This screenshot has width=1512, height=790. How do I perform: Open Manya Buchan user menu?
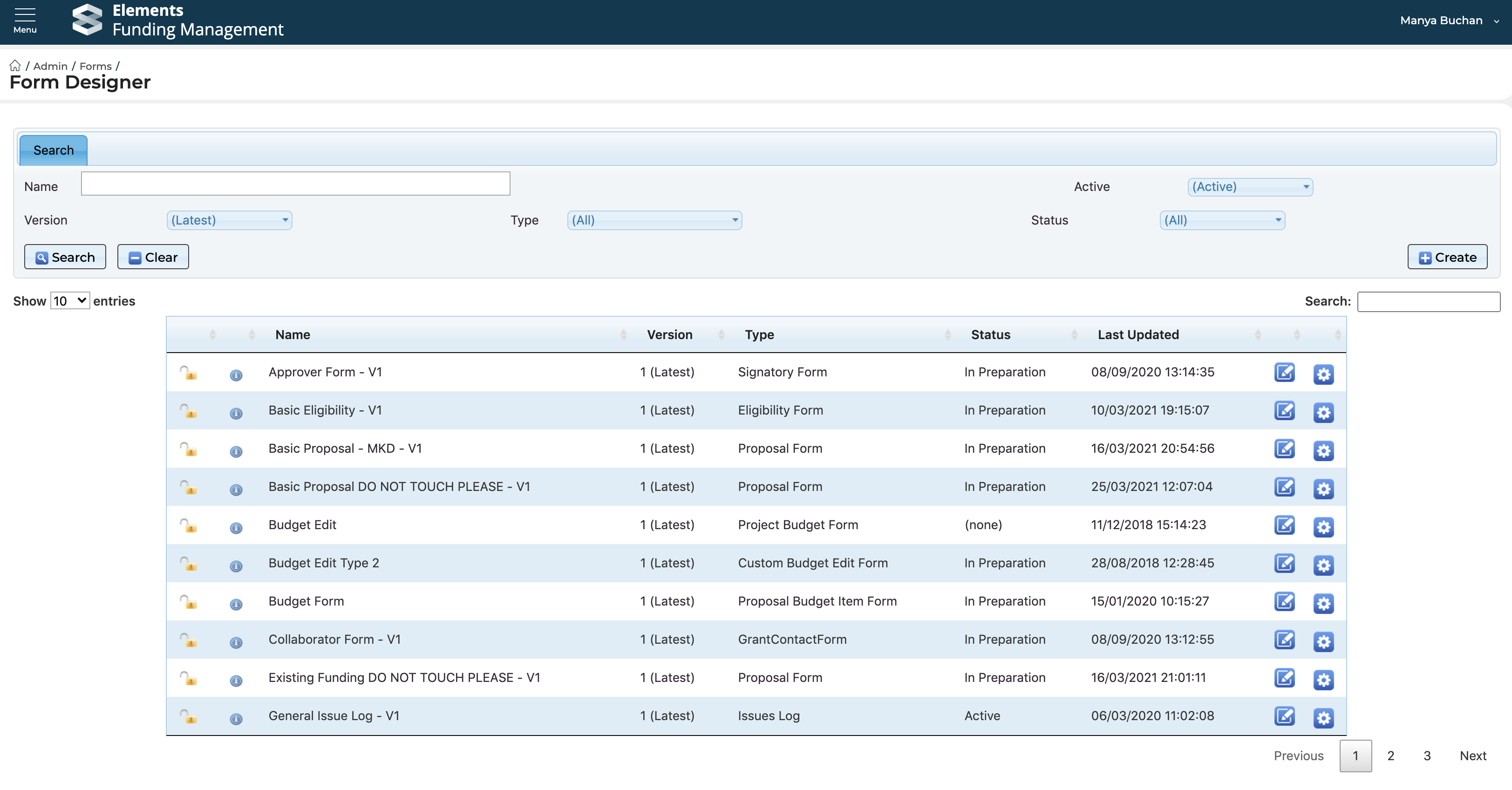[x=1448, y=20]
